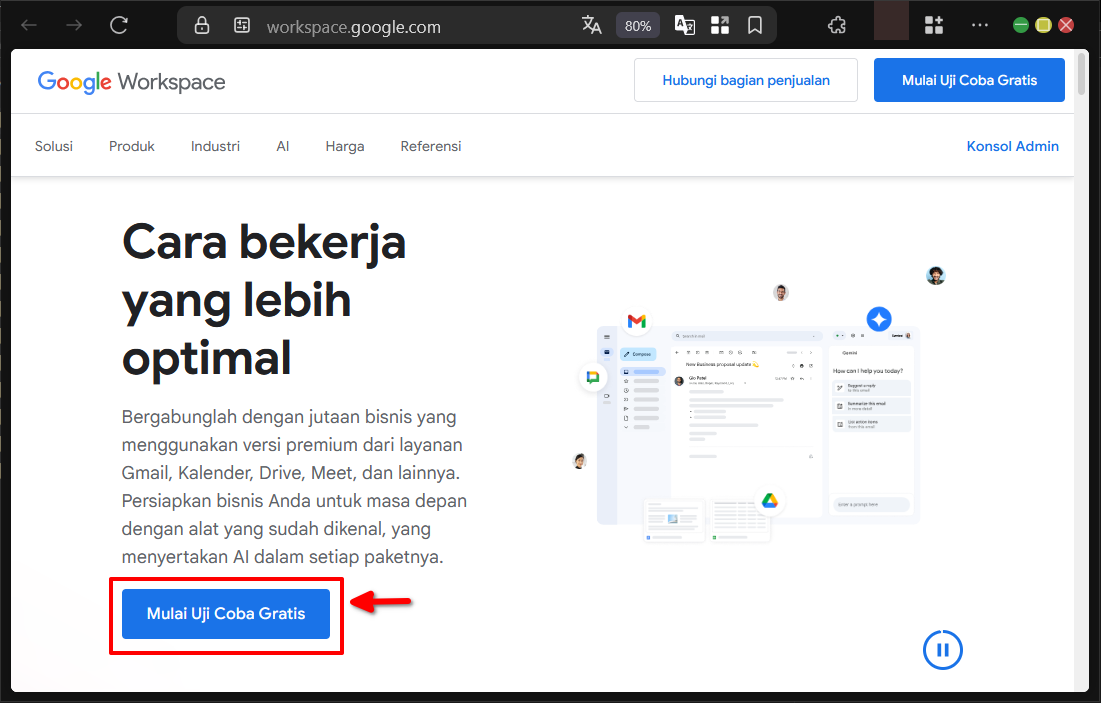Screen dimensions: 1101x703
Task: Click the heading Cara bekerja yang lebih optimal
Action: (264, 300)
